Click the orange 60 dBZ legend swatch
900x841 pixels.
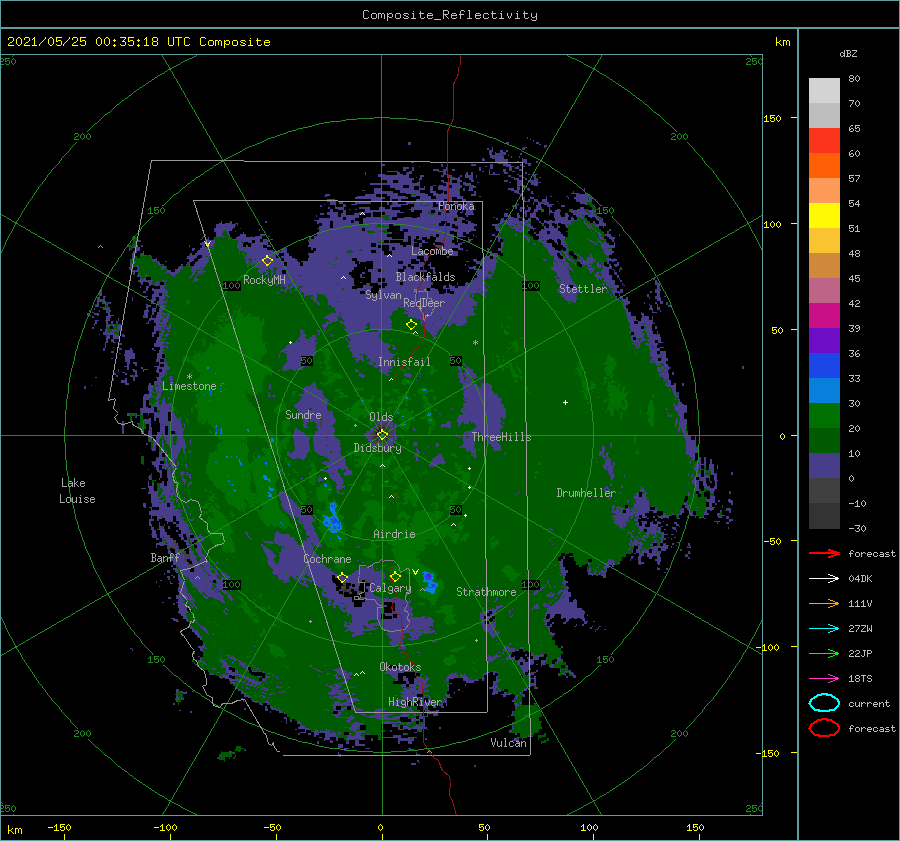824,166
